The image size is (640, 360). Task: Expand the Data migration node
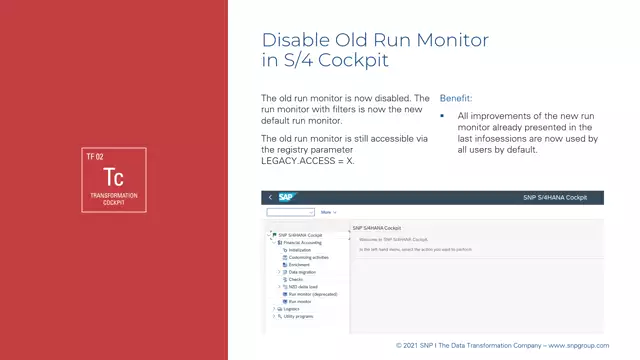point(279,272)
